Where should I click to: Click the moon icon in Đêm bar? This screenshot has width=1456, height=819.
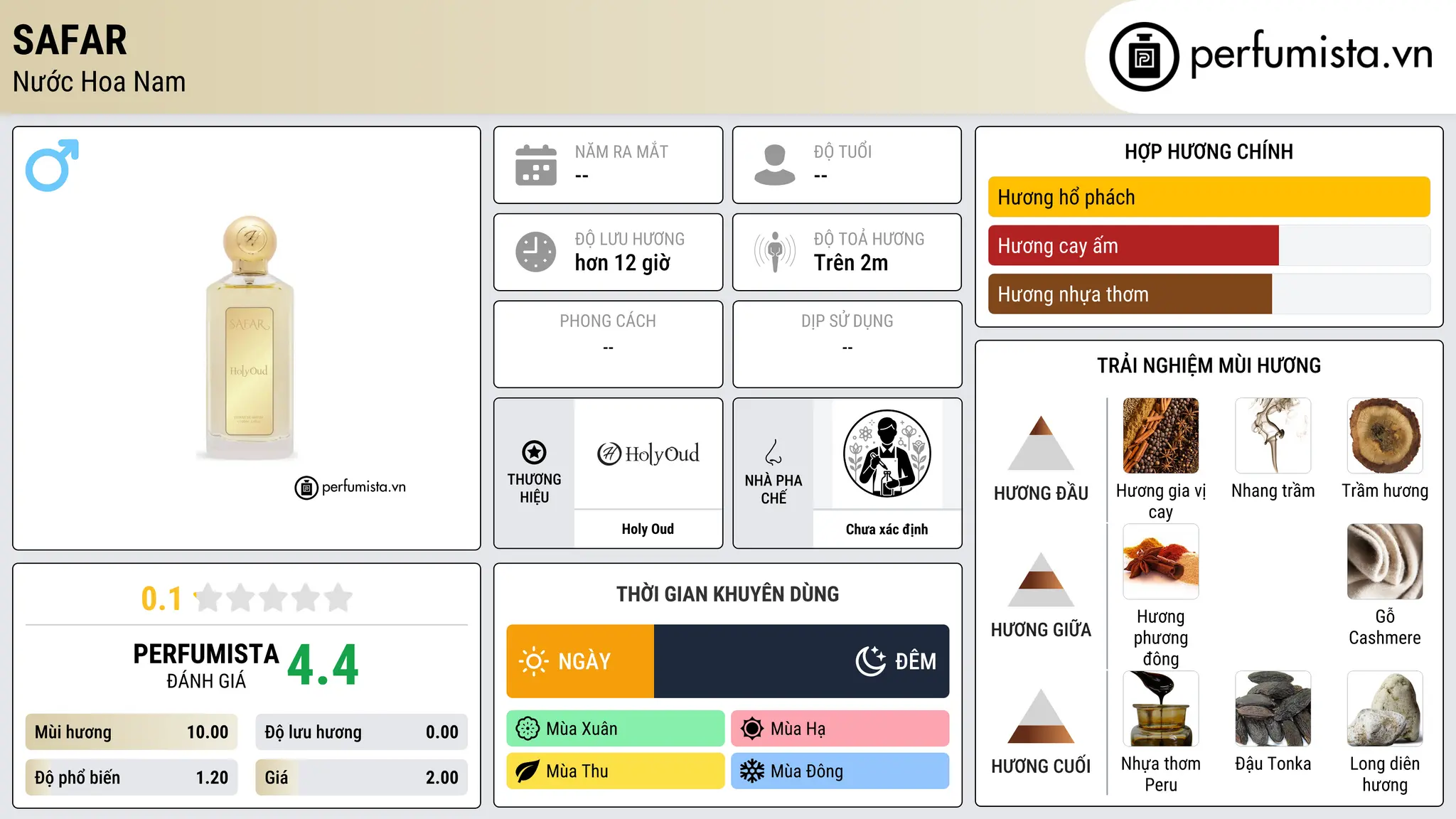pos(870,661)
